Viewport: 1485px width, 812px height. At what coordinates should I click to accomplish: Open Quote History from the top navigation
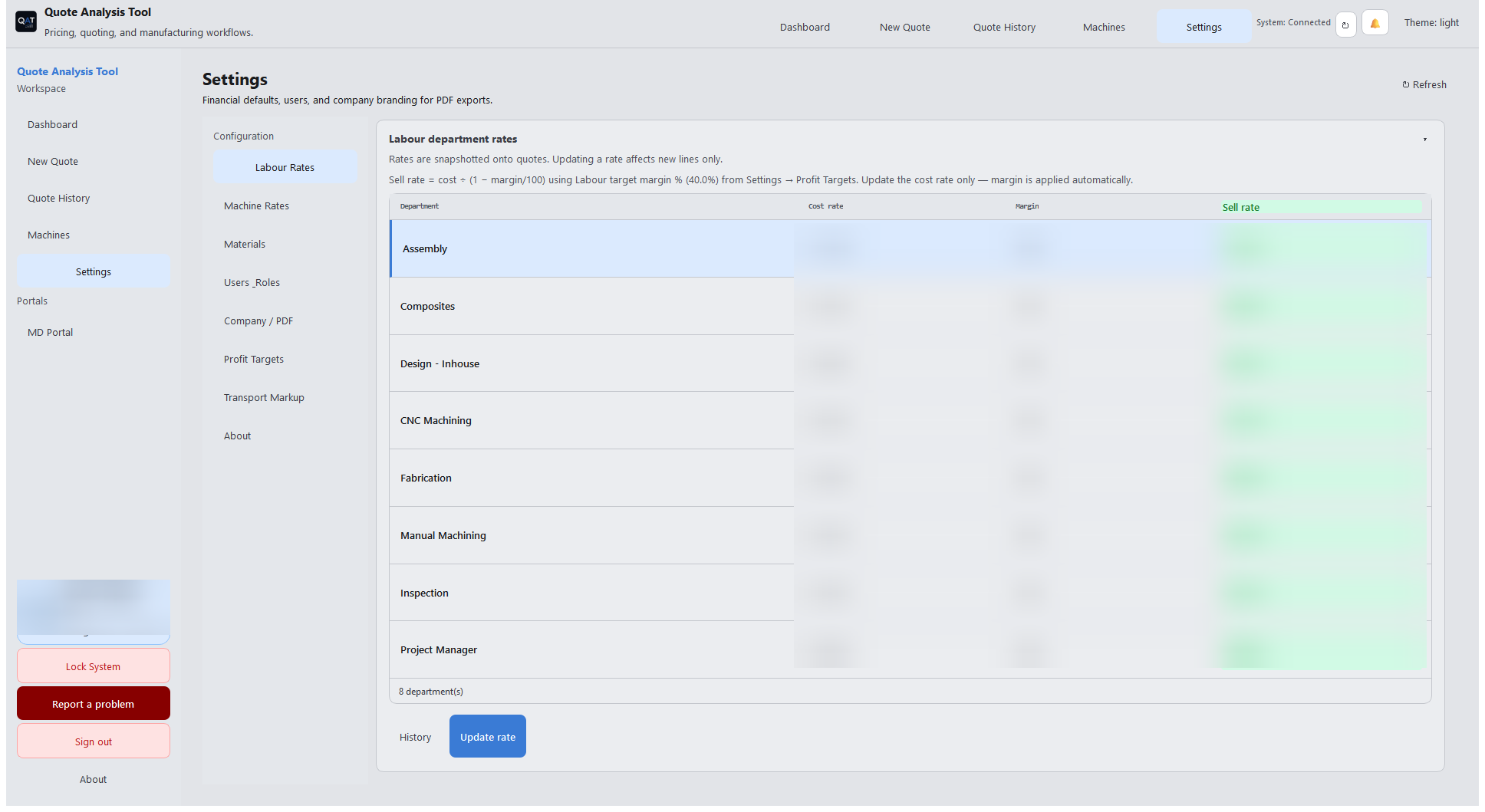tap(1004, 27)
